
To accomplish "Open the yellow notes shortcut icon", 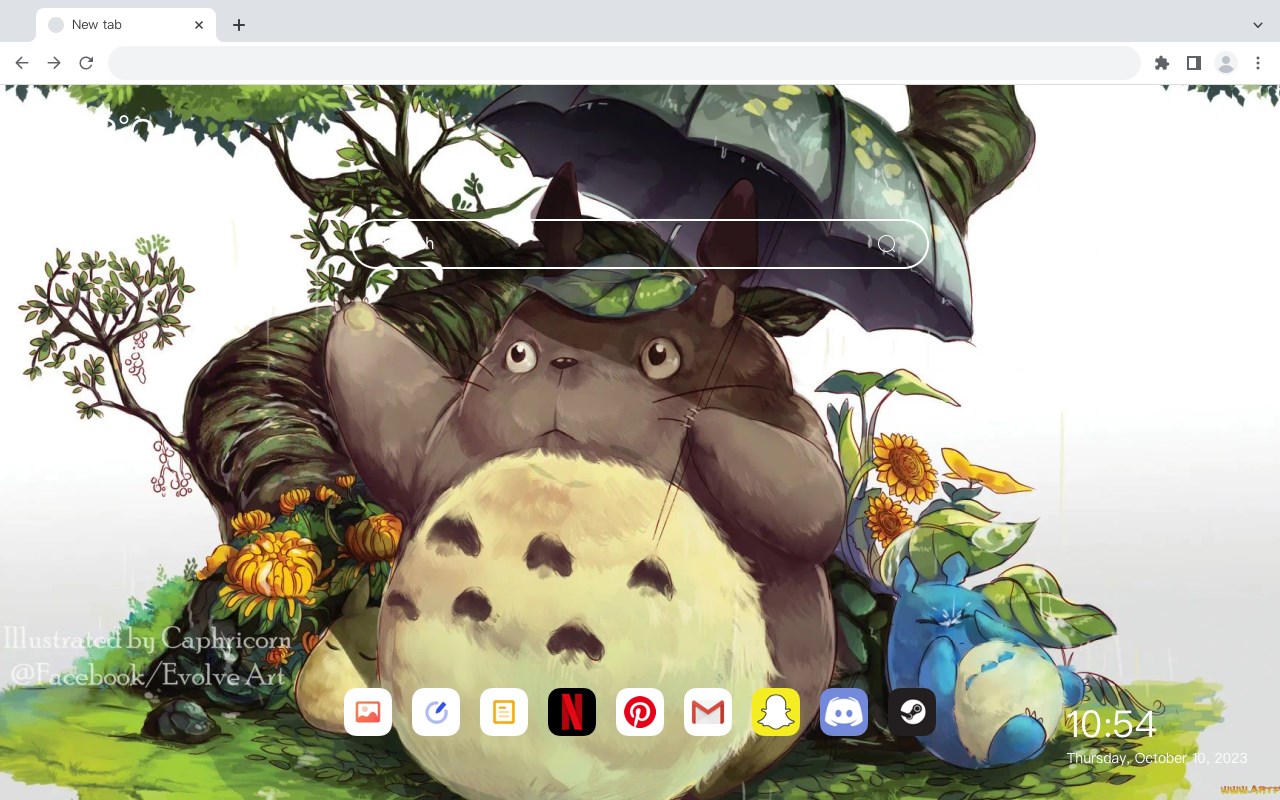I will coord(504,712).
